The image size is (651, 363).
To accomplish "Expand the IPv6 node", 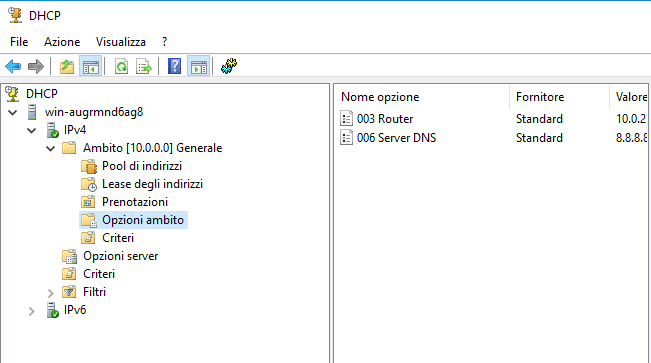I will (32, 311).
